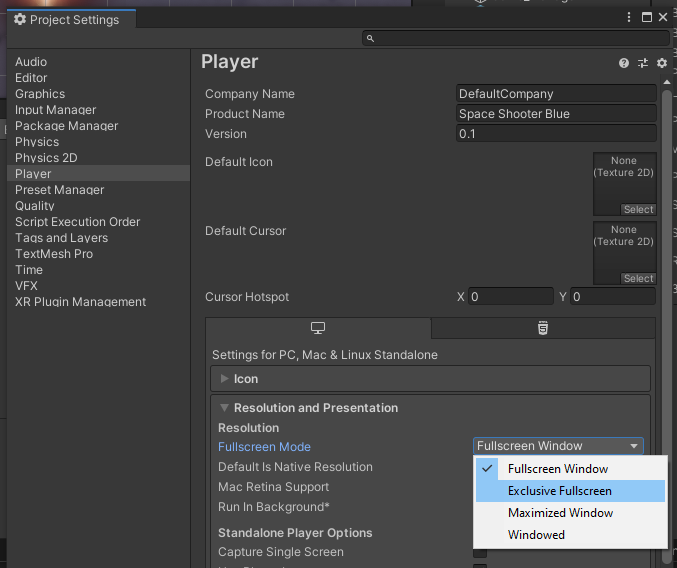The width and height of the screenshot is (677, 568).
Task: Open the Player help documentation icon
Action: tap(623, 63)
